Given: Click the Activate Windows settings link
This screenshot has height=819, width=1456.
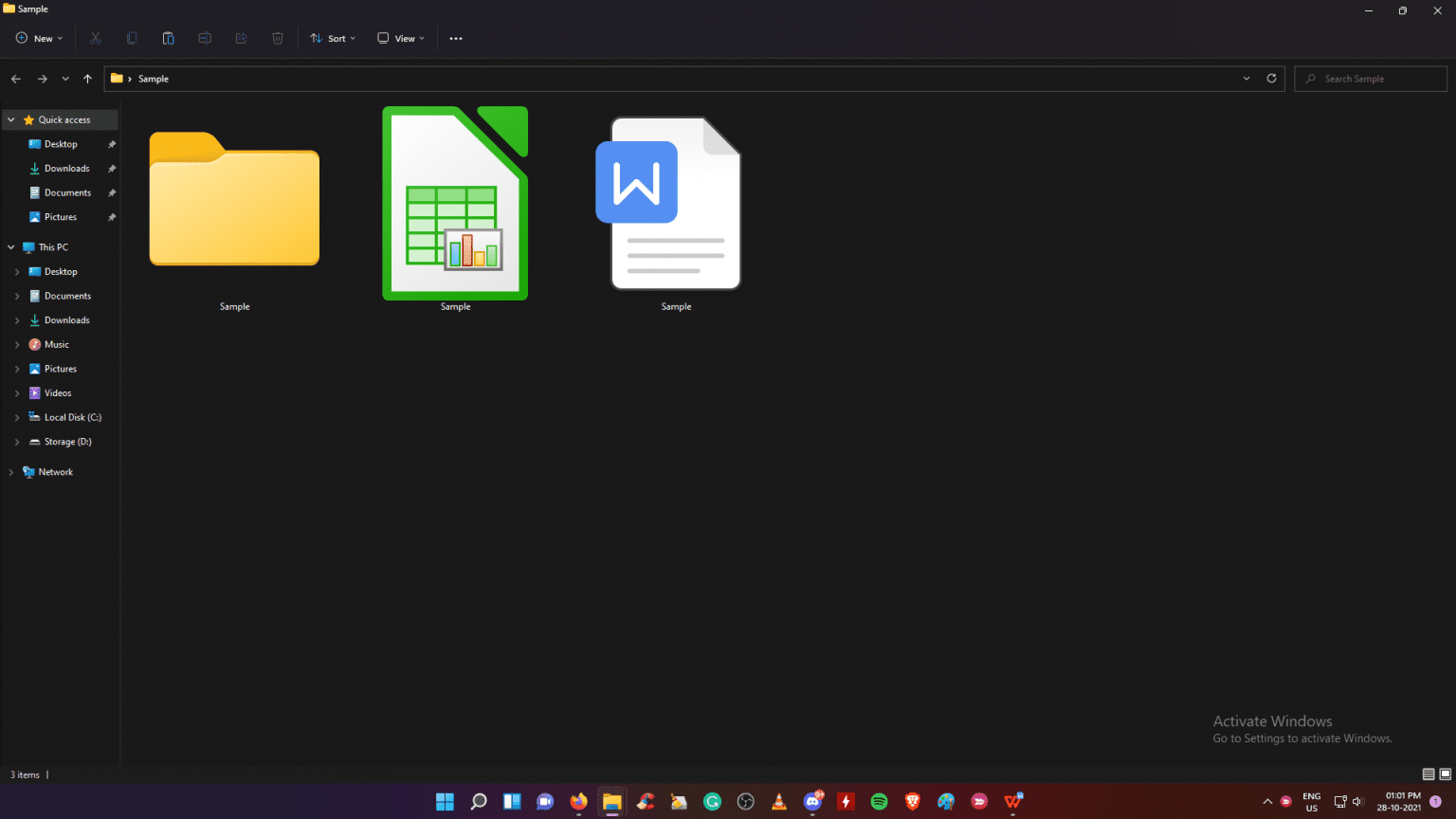Looking at the screenshot, I should pos(1302,737).
